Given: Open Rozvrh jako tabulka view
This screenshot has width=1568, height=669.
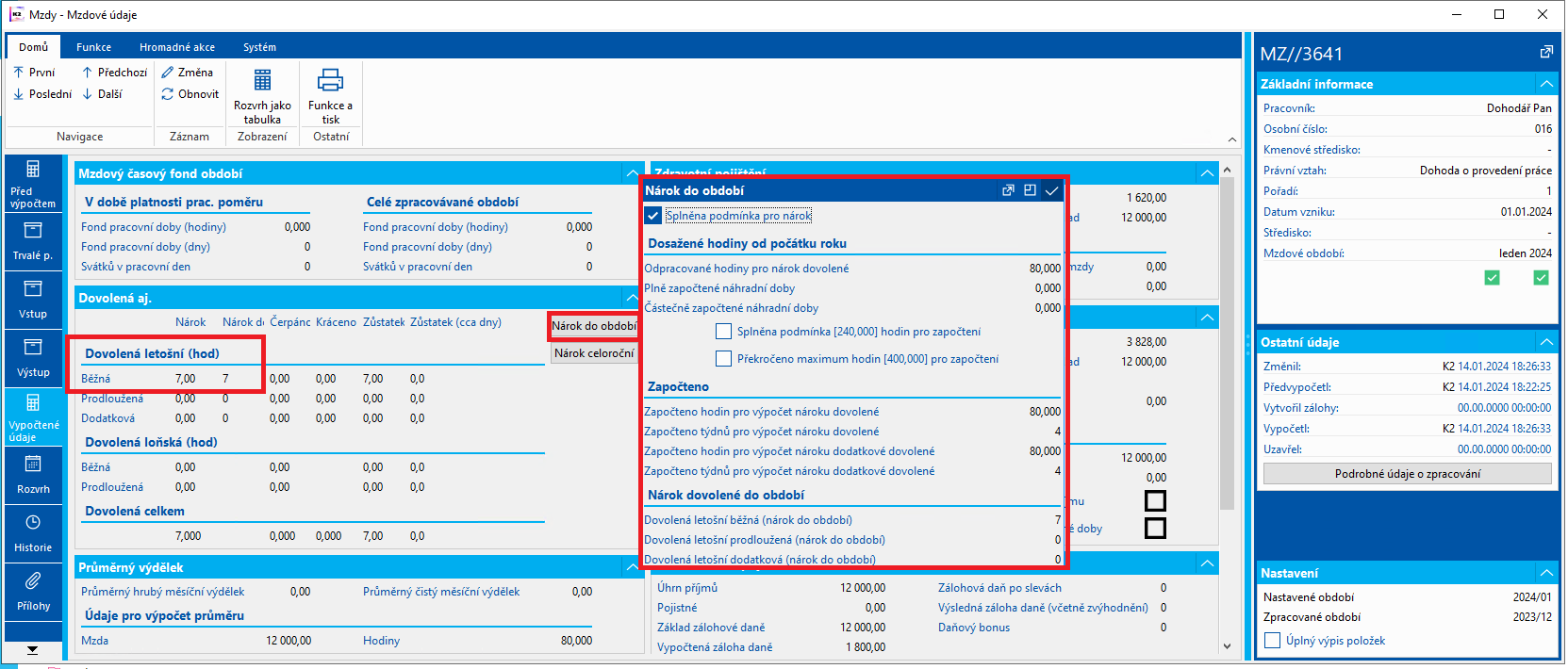Looking at the screenshot, I should pos(262,96).
